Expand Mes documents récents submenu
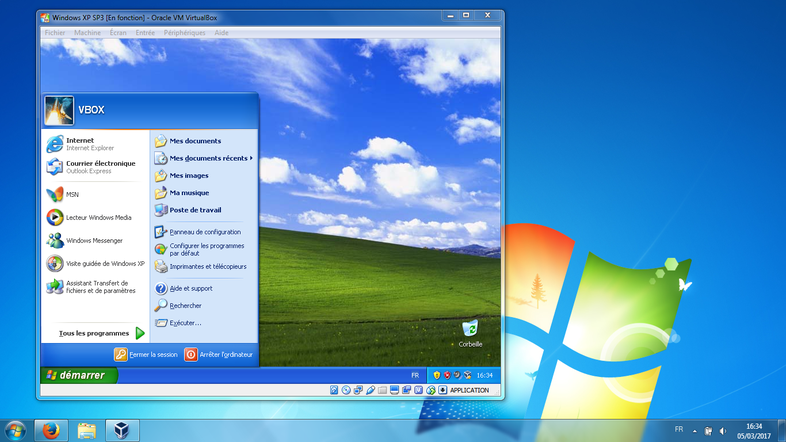 204,158
